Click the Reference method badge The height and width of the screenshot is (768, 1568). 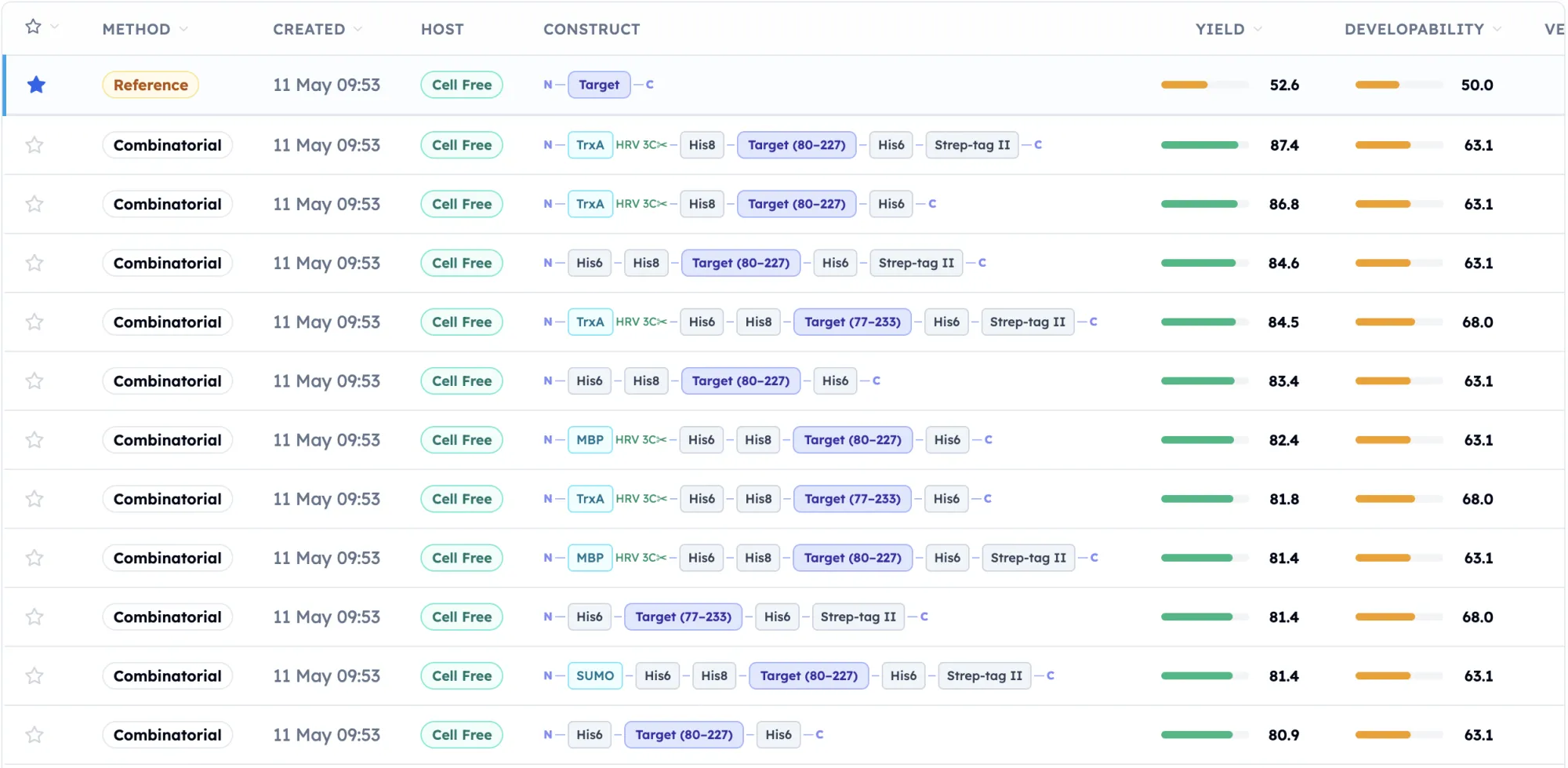pyautogui.click(x=151, y=85)
